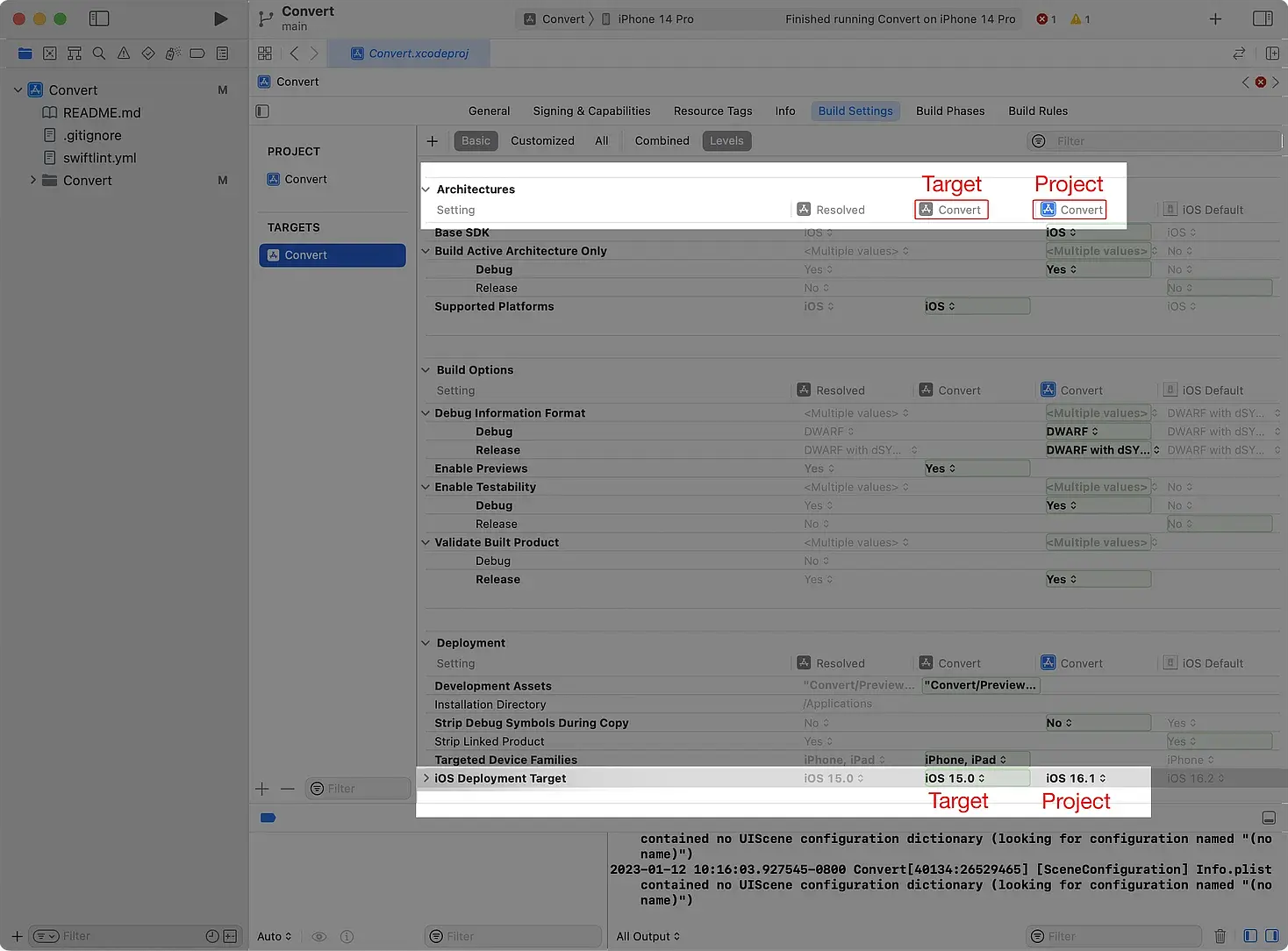Click the editor options swap arrows icon
This screenshot has height=951, width=1288.
pyautogui.click(x=1239, y=54)
